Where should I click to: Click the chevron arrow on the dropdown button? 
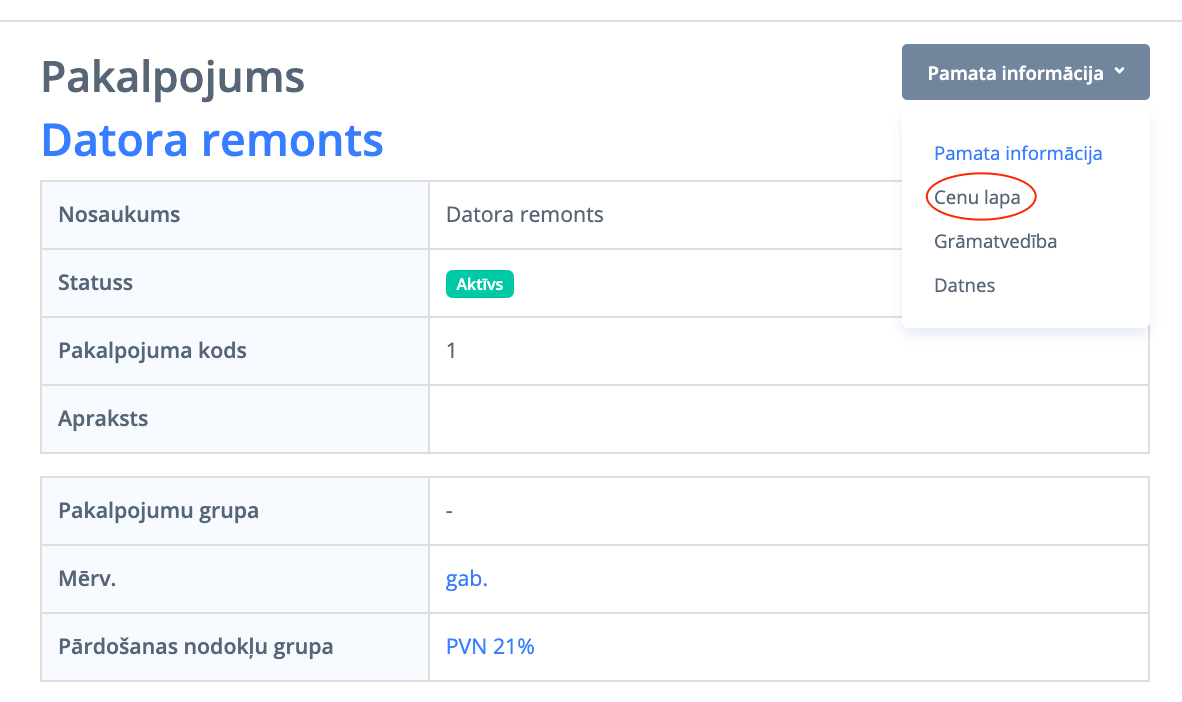click(1120, 72)
